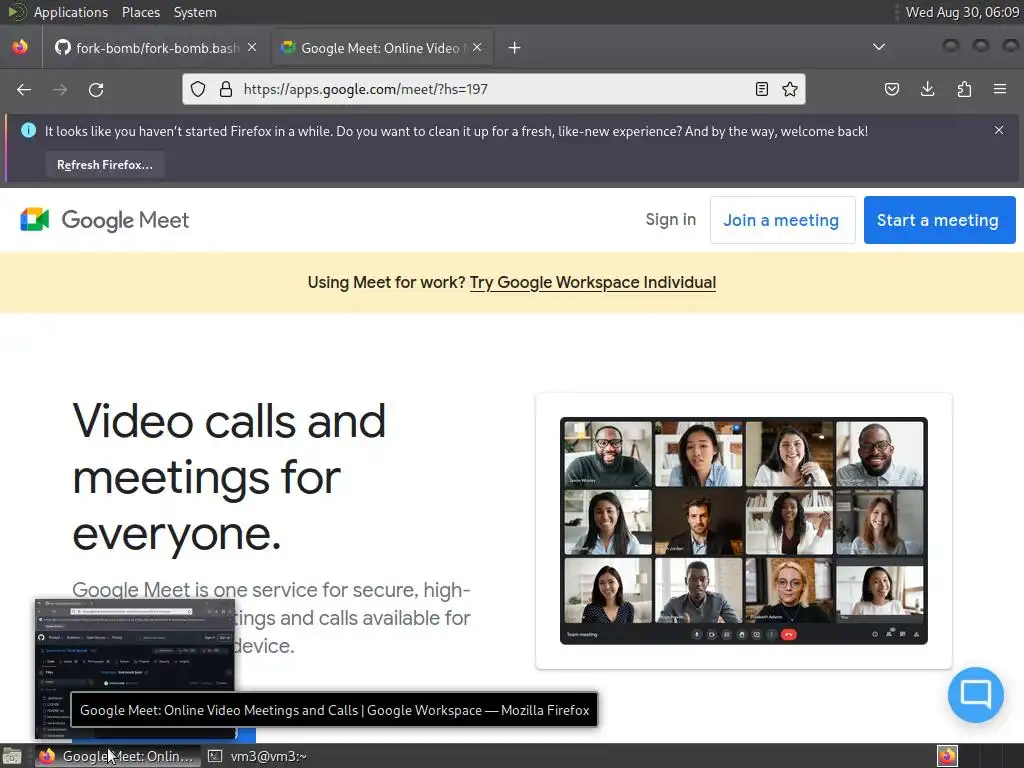This screenshot has height=768, width=1024.
Task: Open Save to Pocket button
Action: coord(891,89)
